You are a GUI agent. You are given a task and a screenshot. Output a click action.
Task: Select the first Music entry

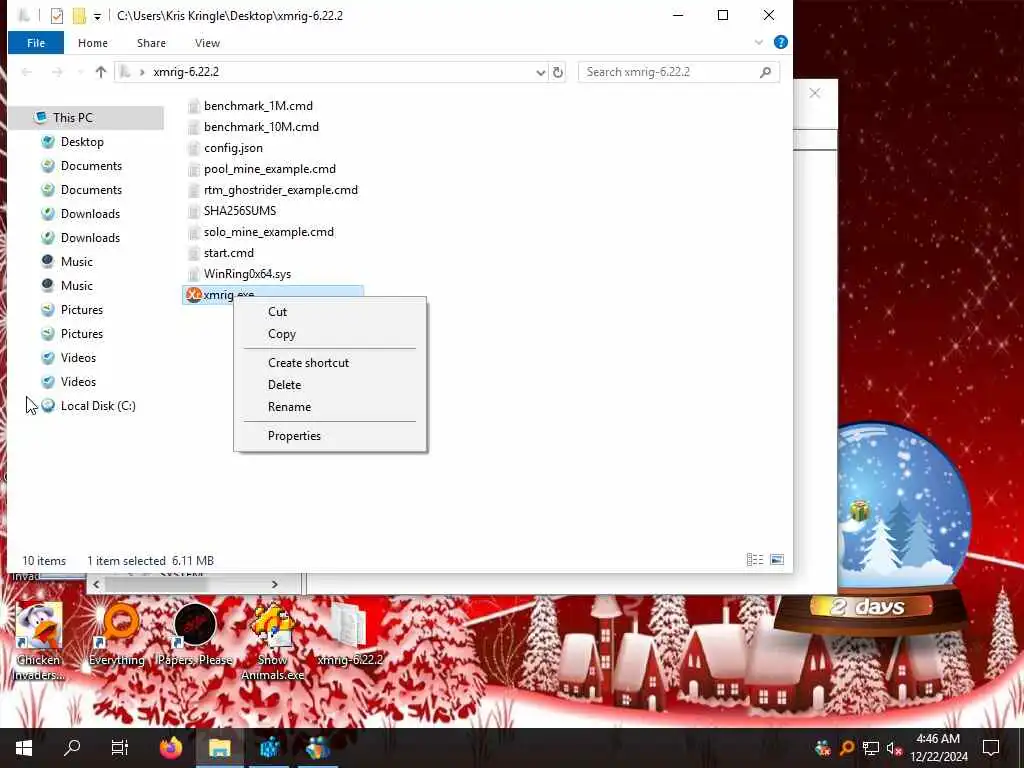coord(76,262)
